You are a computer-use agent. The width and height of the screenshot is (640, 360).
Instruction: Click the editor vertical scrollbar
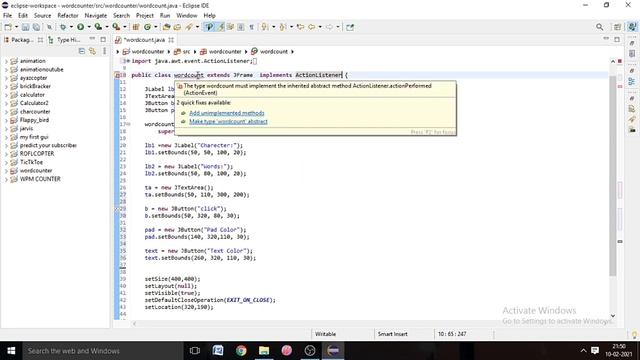click(x=613, y=176)
